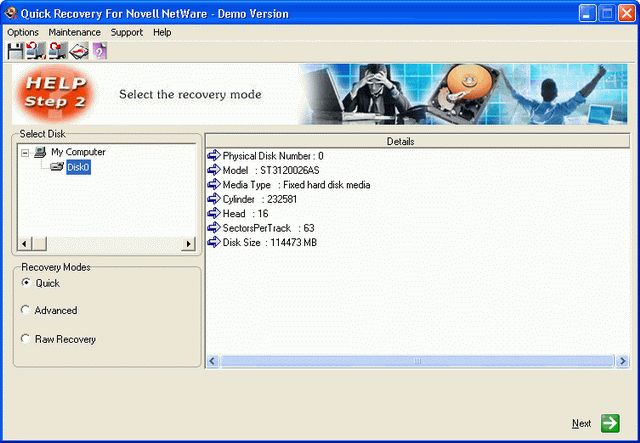Click the floppy disk save toolbar icon
This screenshot has width=640, height=443.
pos(16,51)
